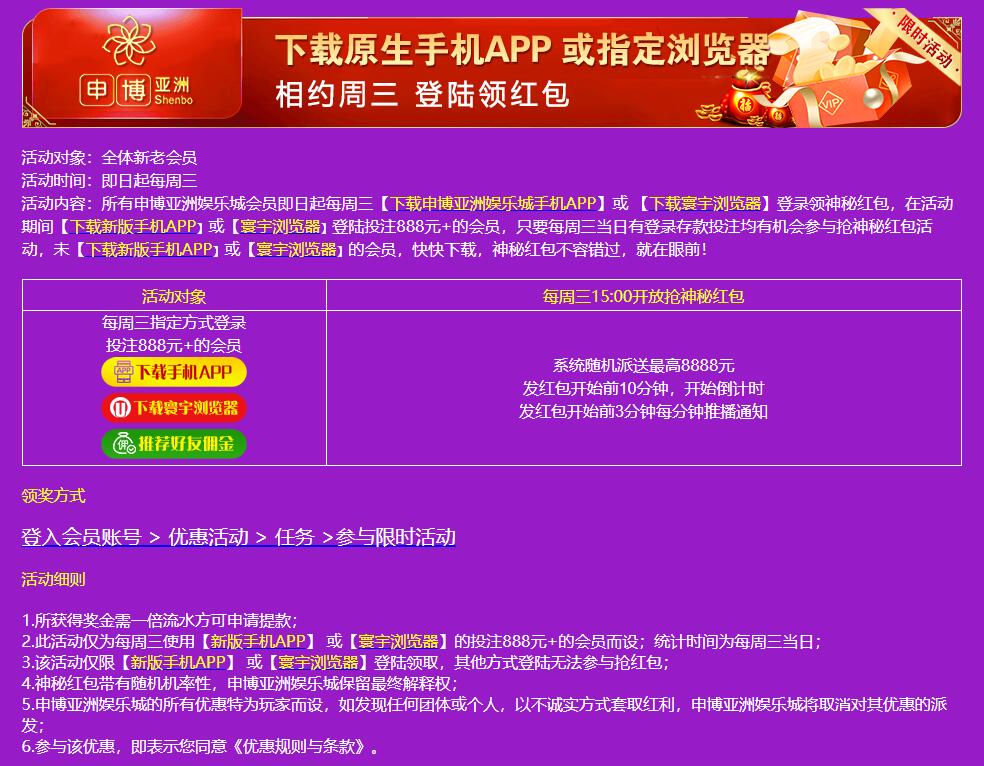Click banner headline 下载原生手机APP 或指定浏览器
The width and height of the screenshot is (984, 766).
coord(522,50)
